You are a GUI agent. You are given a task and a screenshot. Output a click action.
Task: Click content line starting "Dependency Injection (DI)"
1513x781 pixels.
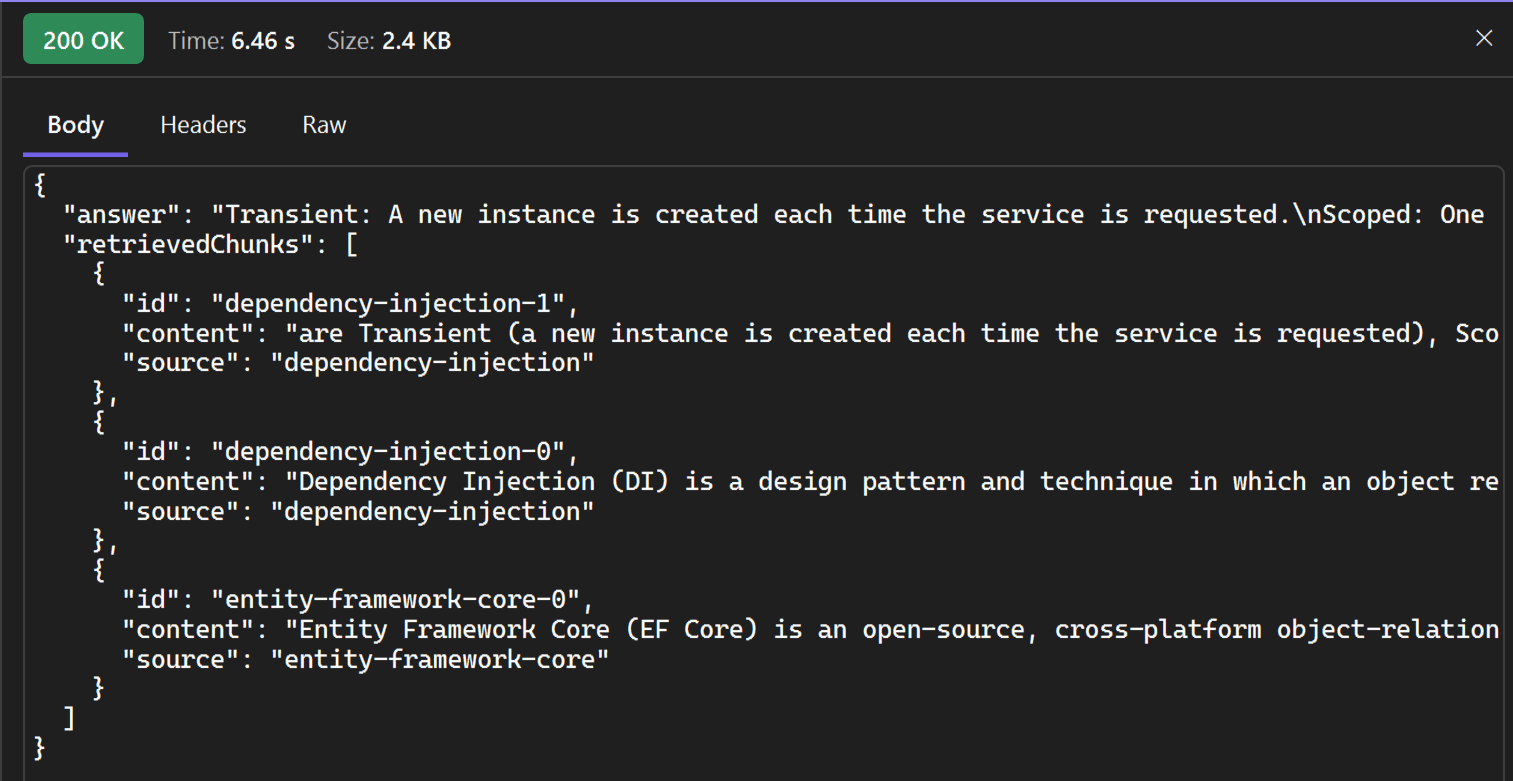(810, 481)
